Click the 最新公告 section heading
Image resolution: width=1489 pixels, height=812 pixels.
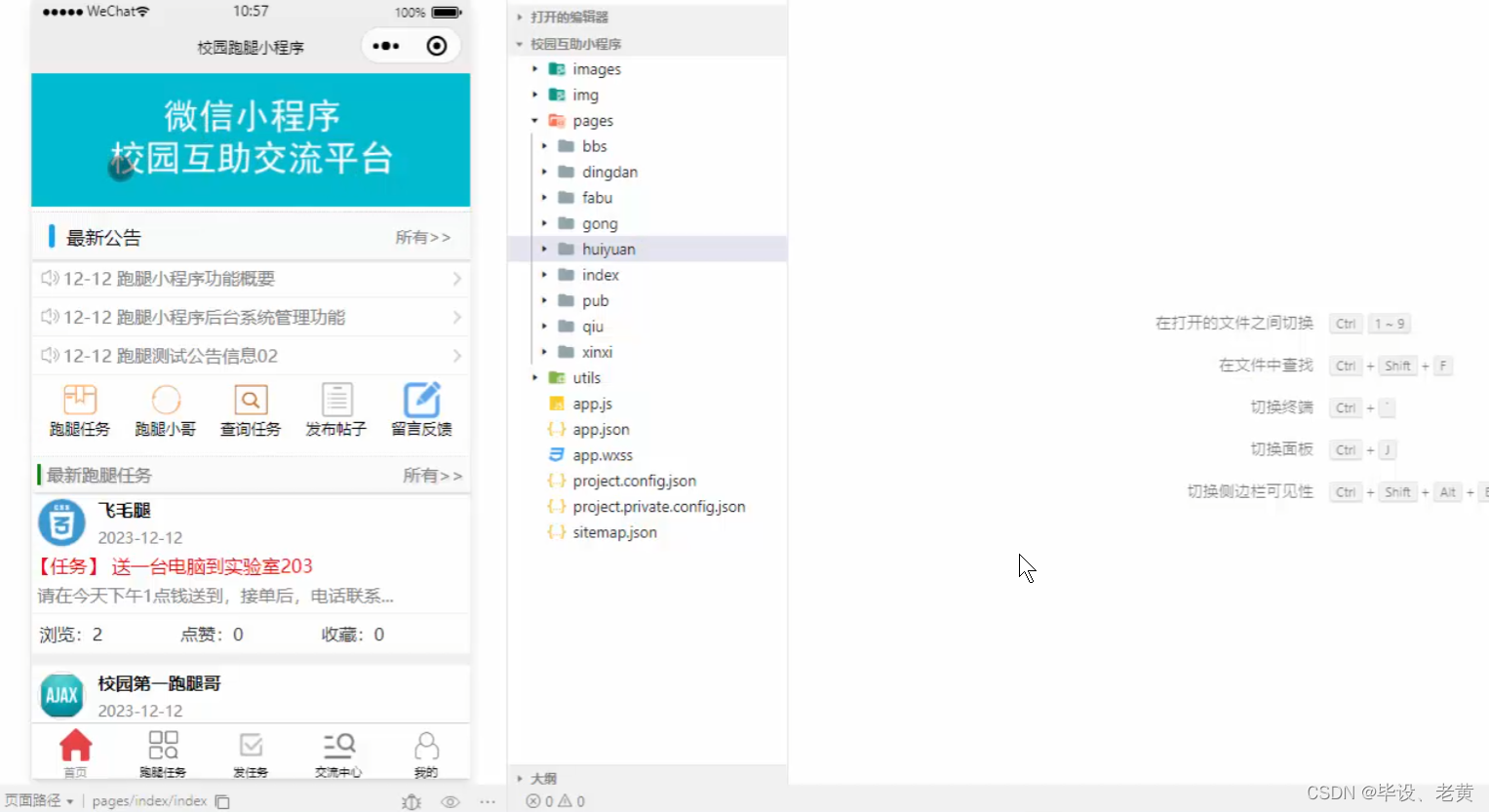click(103, 238)
